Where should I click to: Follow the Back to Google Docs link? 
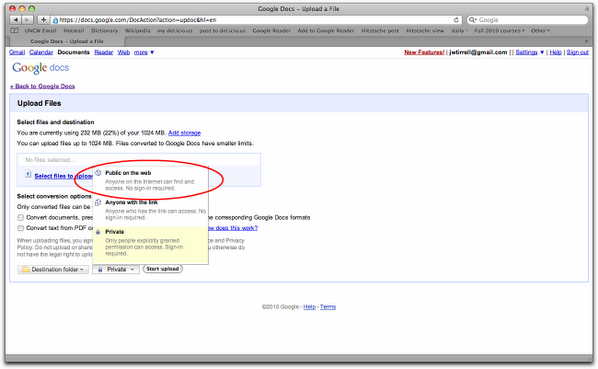click(x=42, y=86)
